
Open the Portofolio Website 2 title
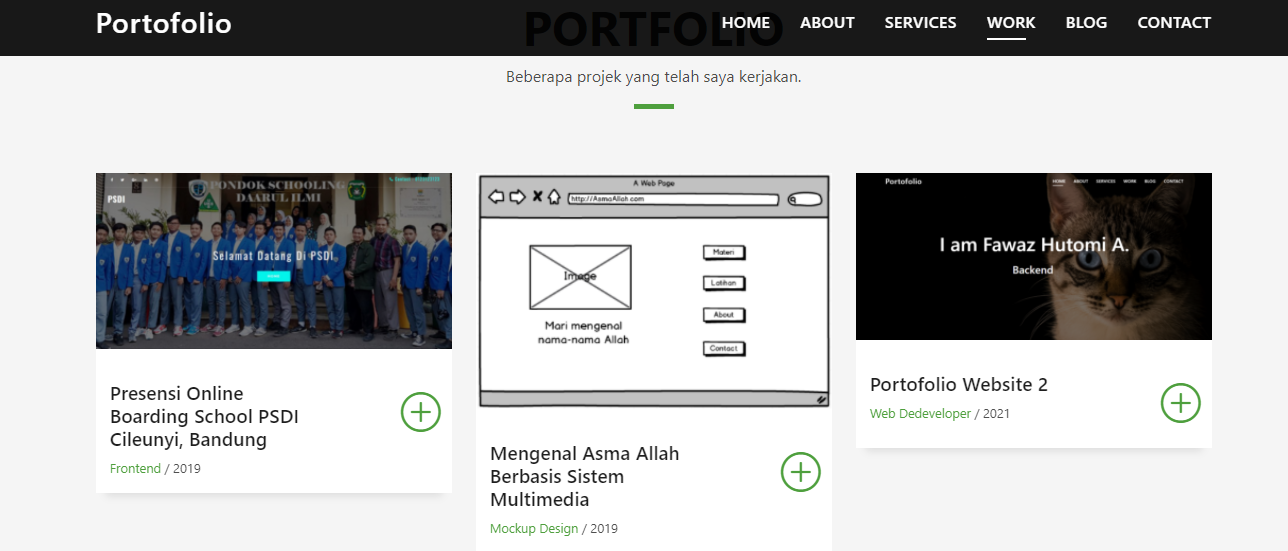(x=958, y=384)
